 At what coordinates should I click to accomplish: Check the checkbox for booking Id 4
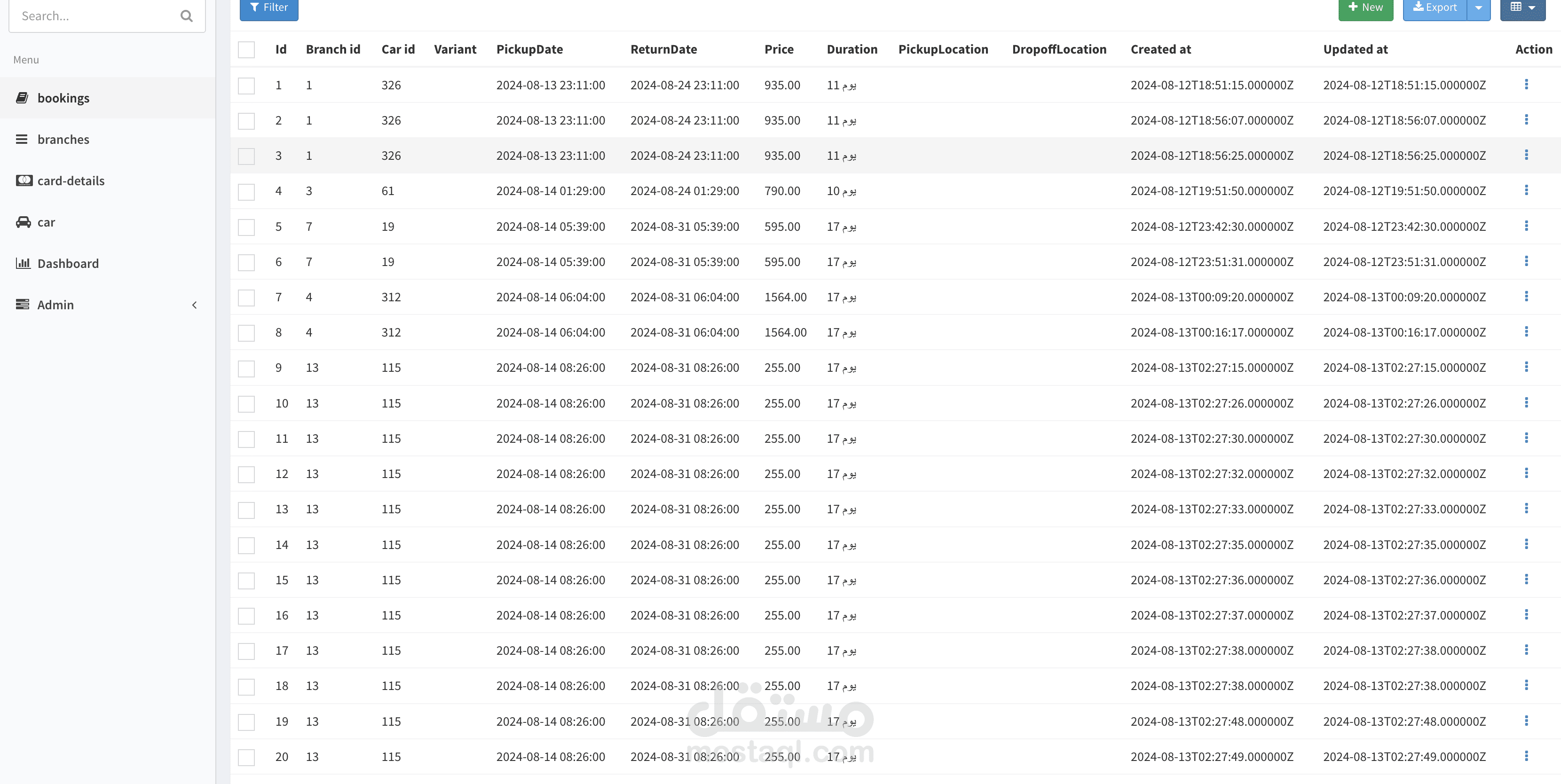coord(246,192)
